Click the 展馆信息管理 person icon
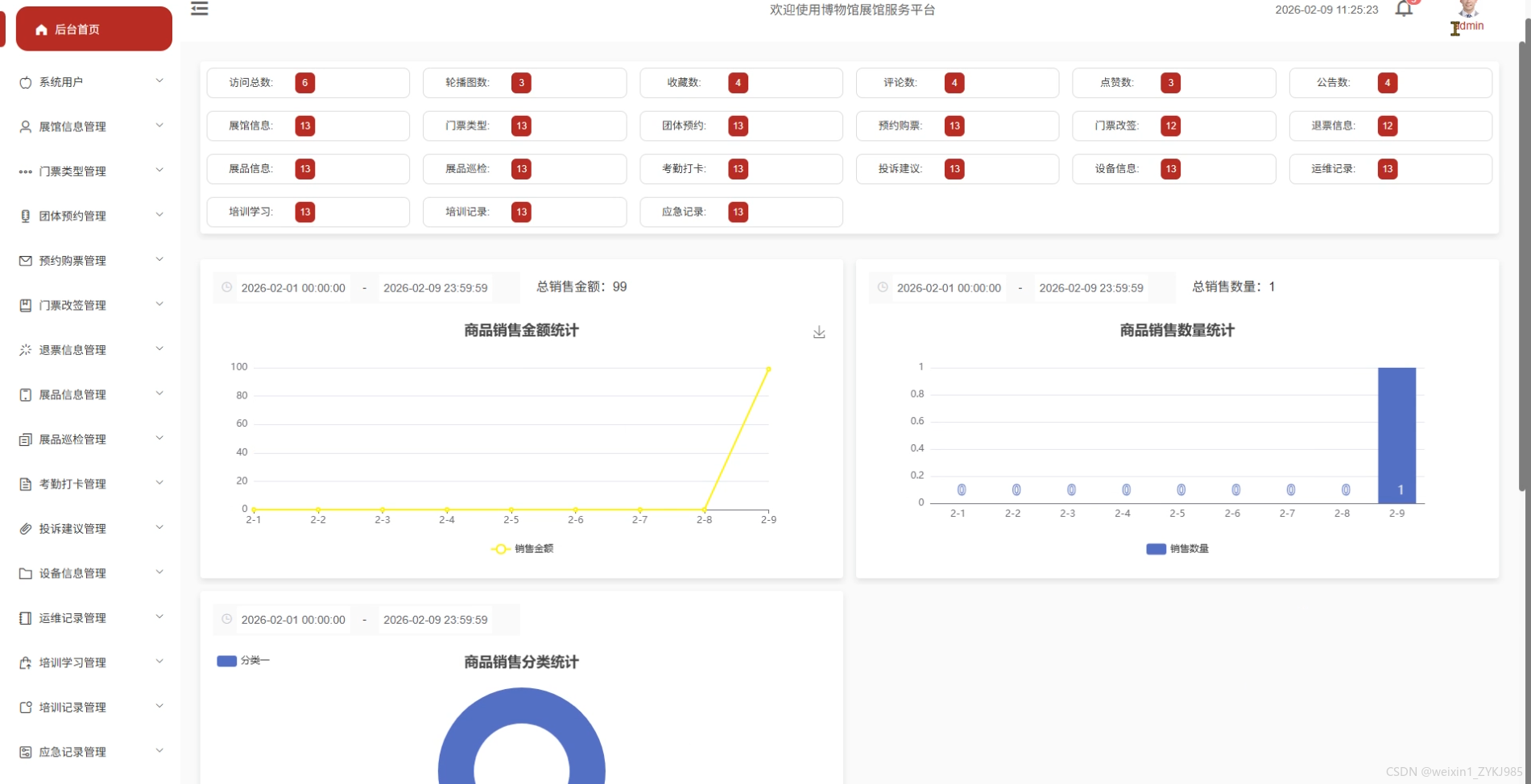This screenshot has width=1531, height=784. coord(25,126)
